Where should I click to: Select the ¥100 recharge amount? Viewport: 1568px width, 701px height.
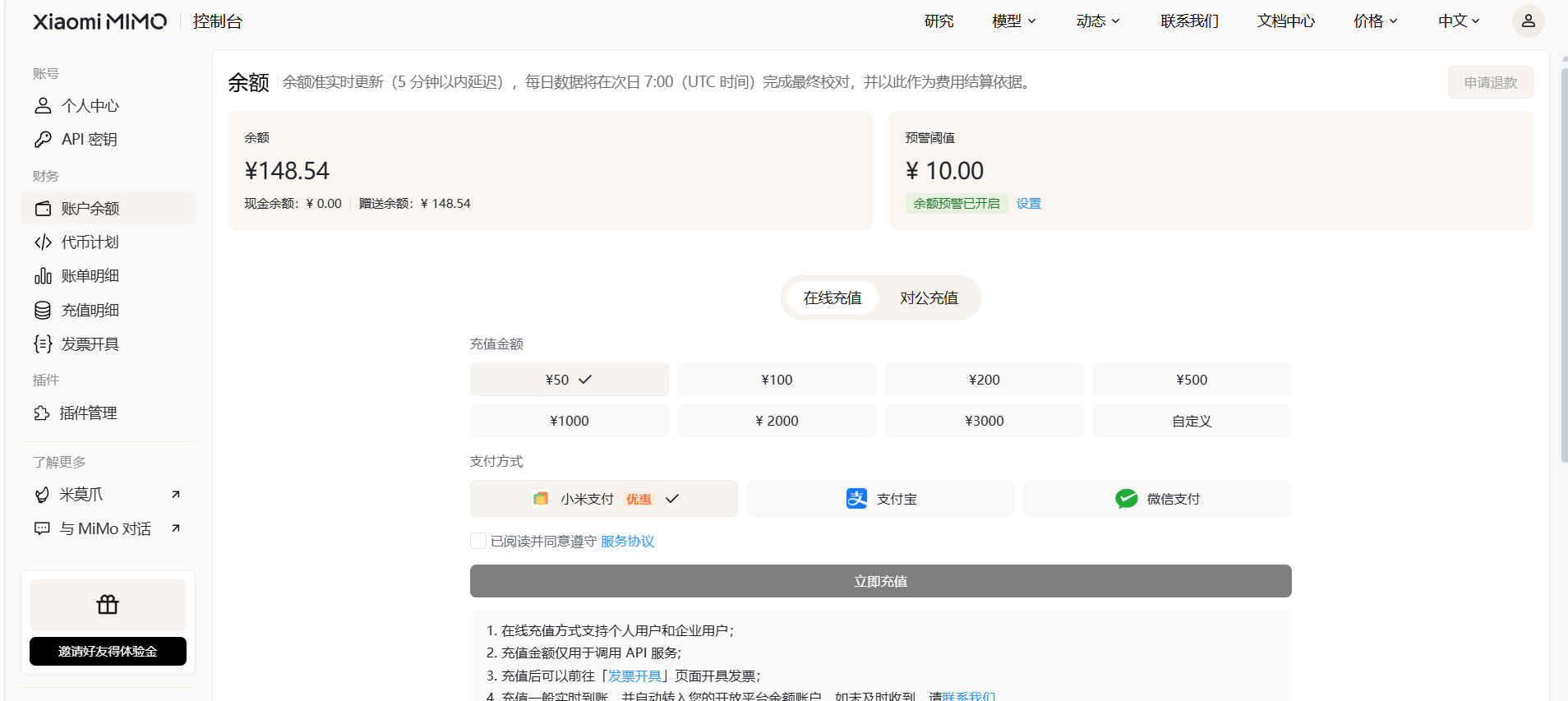(x=777, y=380)
